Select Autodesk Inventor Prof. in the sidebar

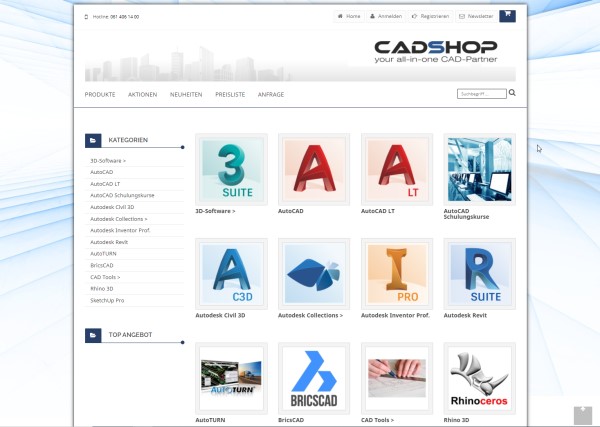tap(120, 231)
